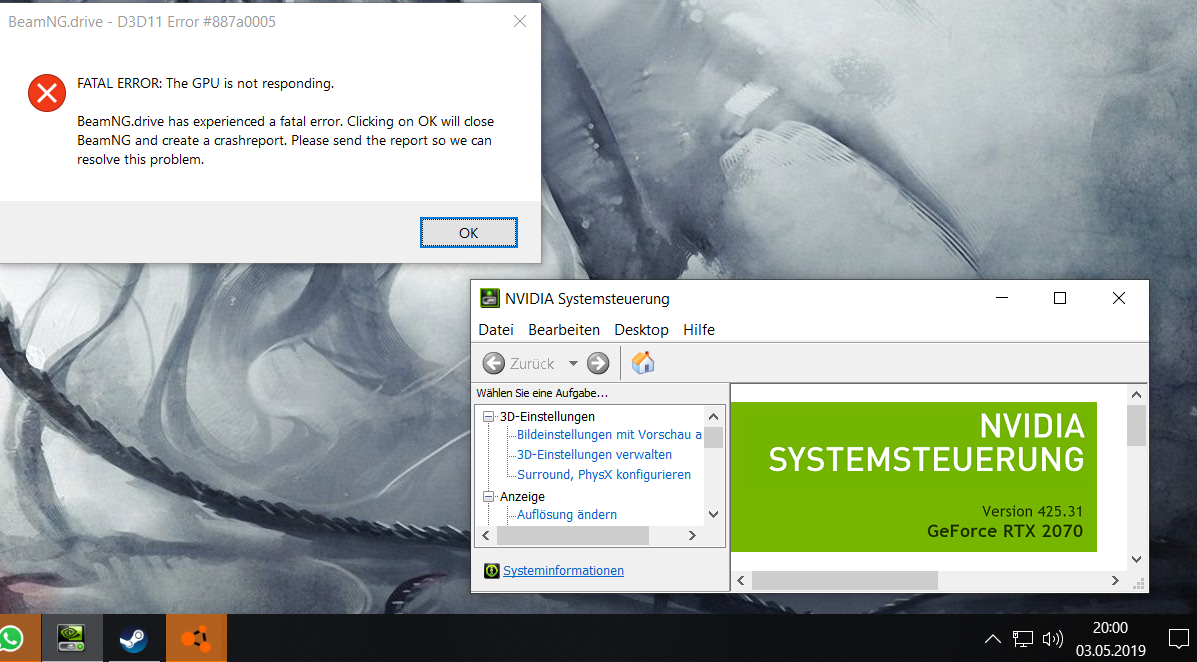
Task: Open the volume tray icon
Action: [x=1053, y=639]
